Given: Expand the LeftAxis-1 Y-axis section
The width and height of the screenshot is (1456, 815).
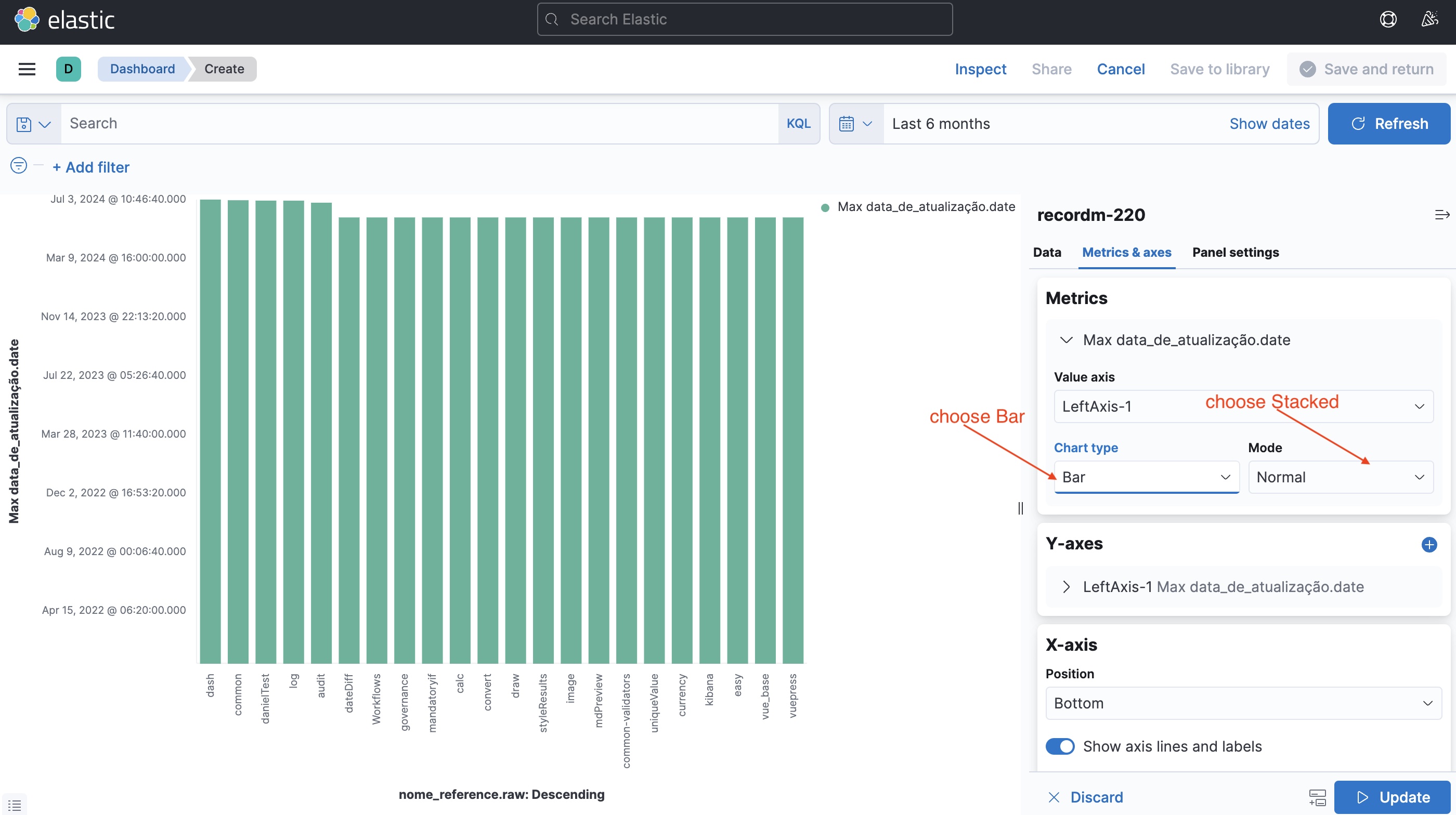Looking at the screenshot, I should click(x=1066, y=587).
